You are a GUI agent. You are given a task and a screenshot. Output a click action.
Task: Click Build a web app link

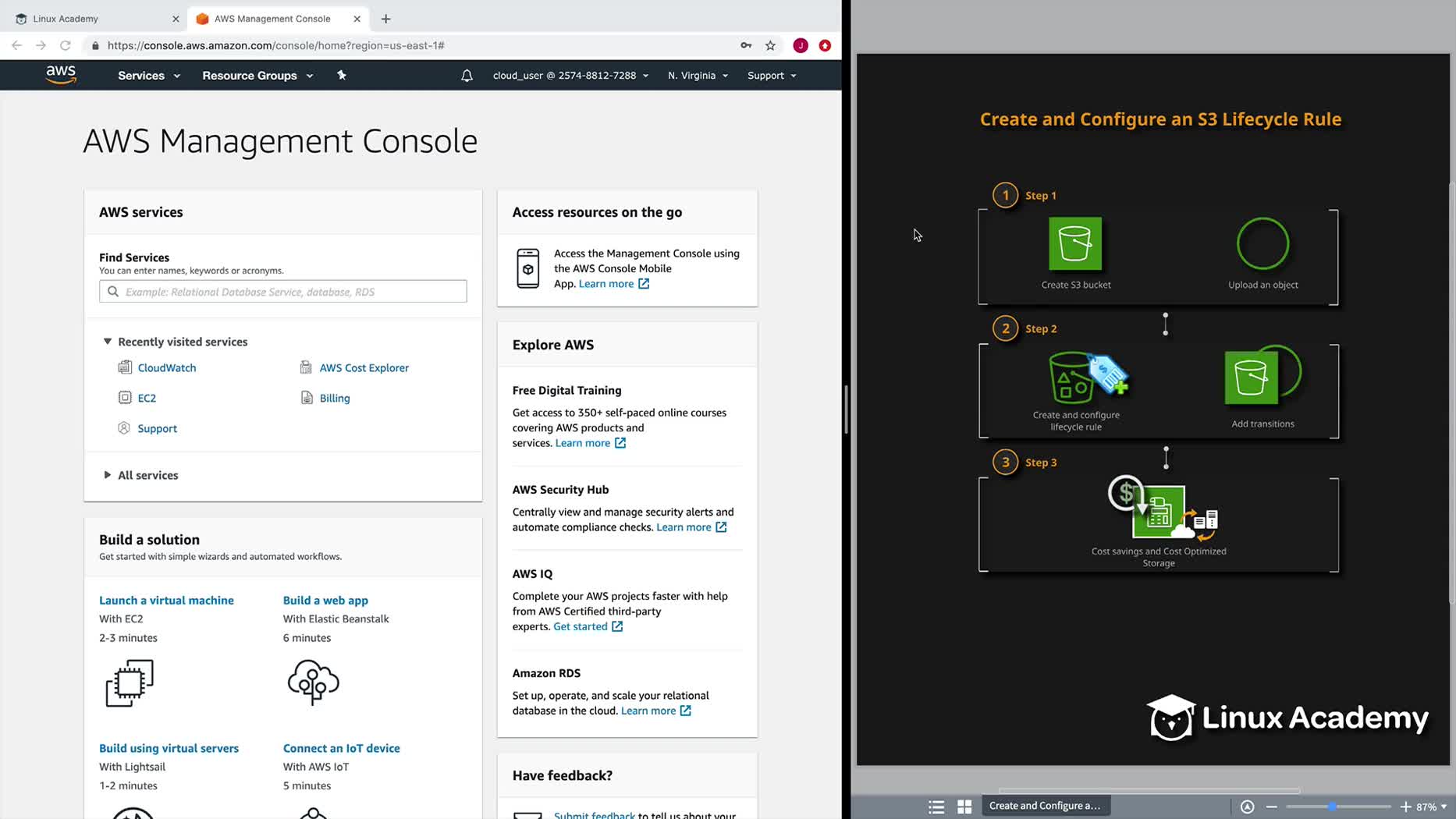click(325, 600)
